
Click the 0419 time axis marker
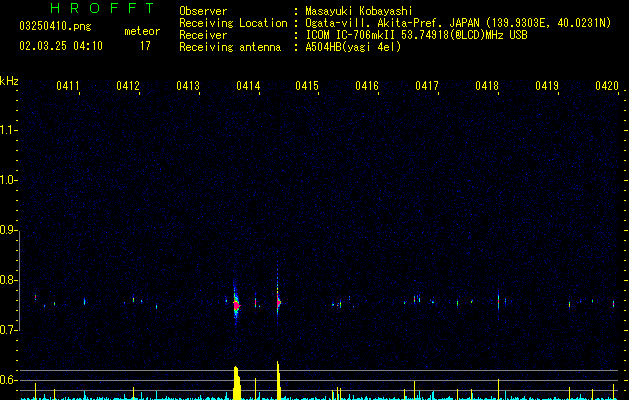(547, 86)
